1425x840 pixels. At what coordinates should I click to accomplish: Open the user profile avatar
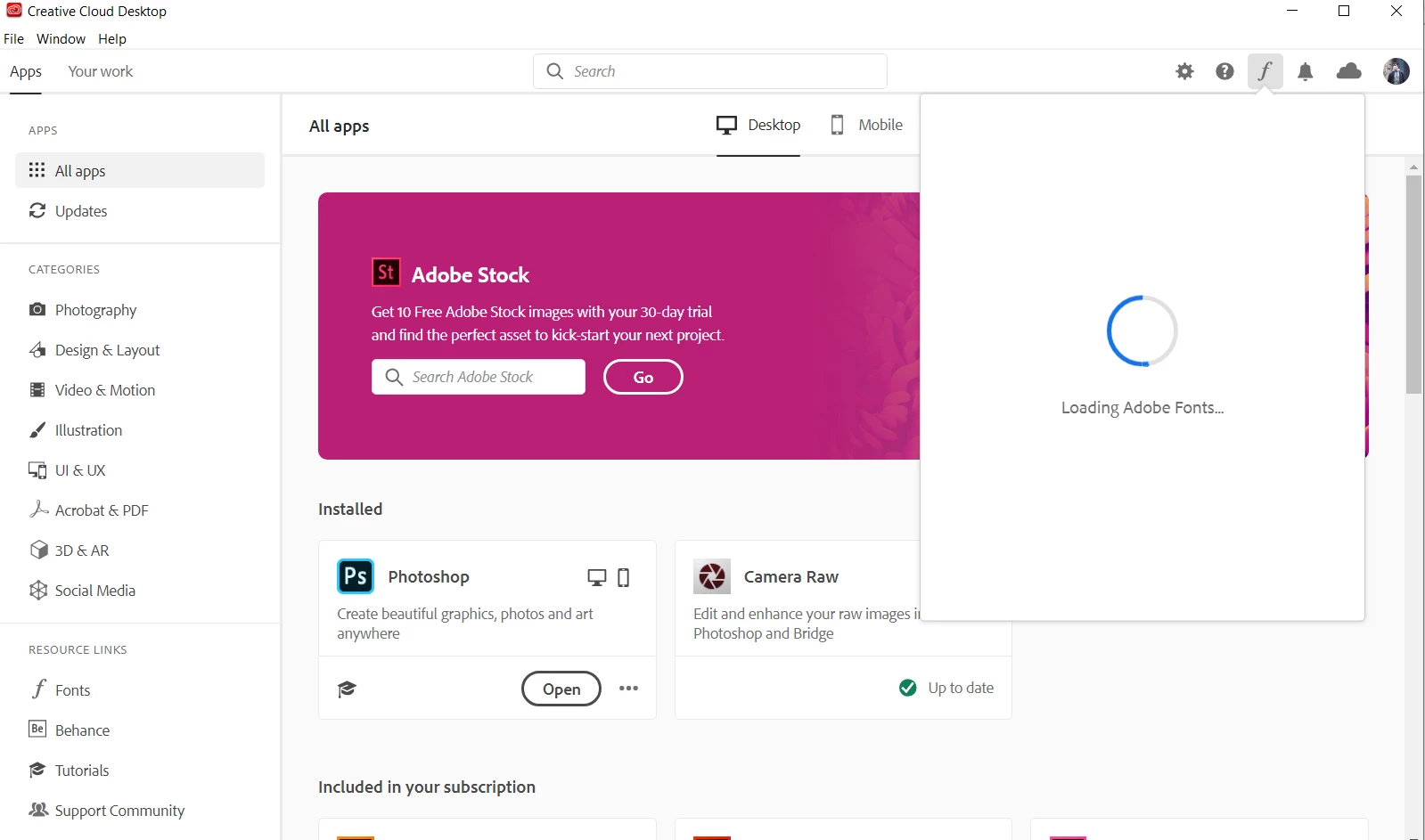1396,71
